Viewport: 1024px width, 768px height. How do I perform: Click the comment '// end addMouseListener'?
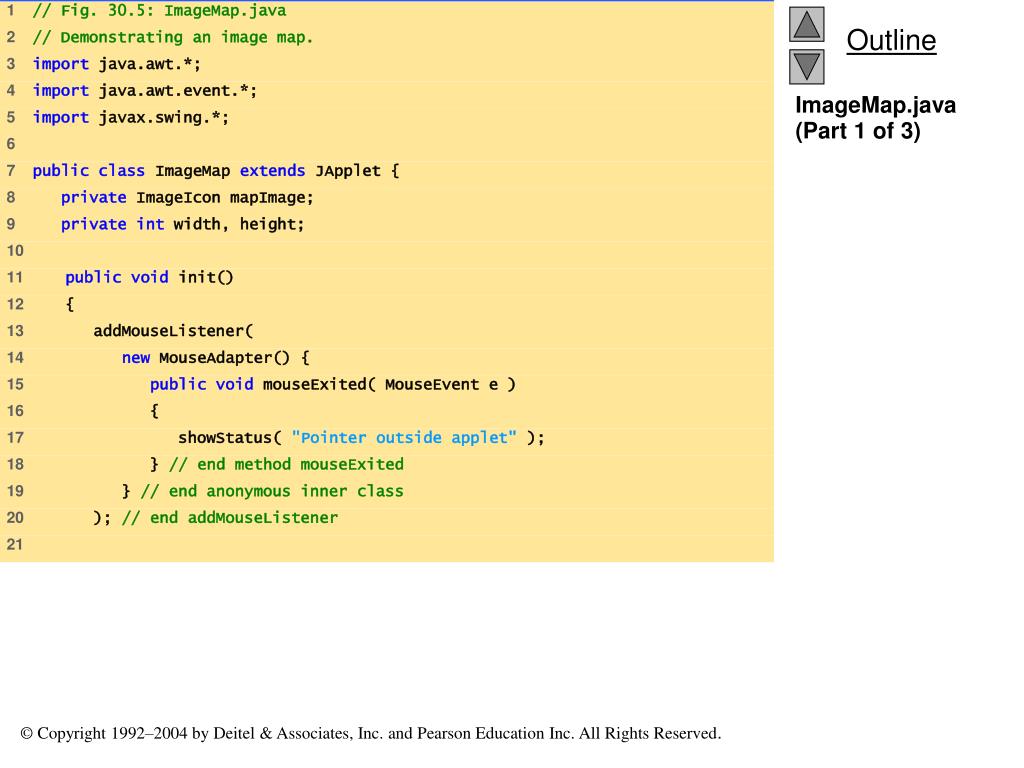(230, 518)
